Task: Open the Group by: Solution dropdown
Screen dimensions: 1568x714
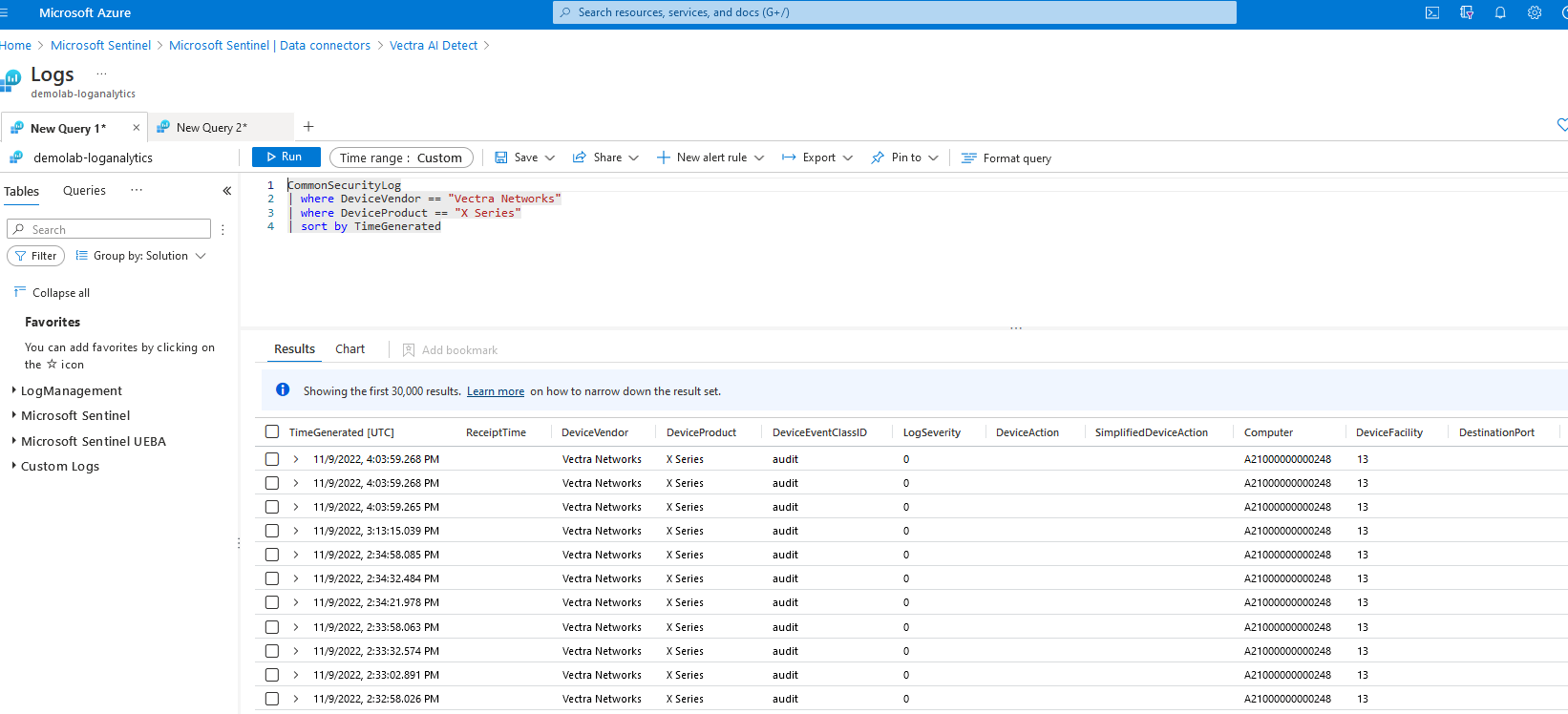Action: 141,256
